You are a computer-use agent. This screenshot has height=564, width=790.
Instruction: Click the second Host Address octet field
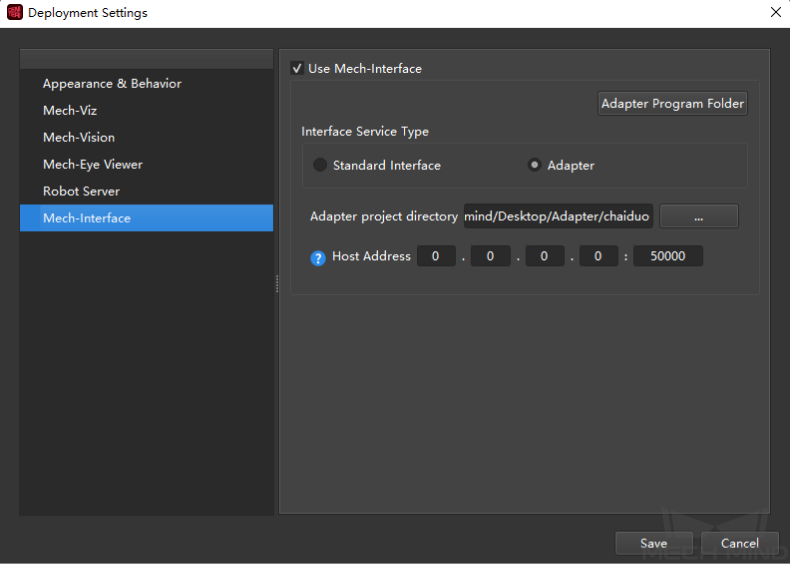point(490,256)
